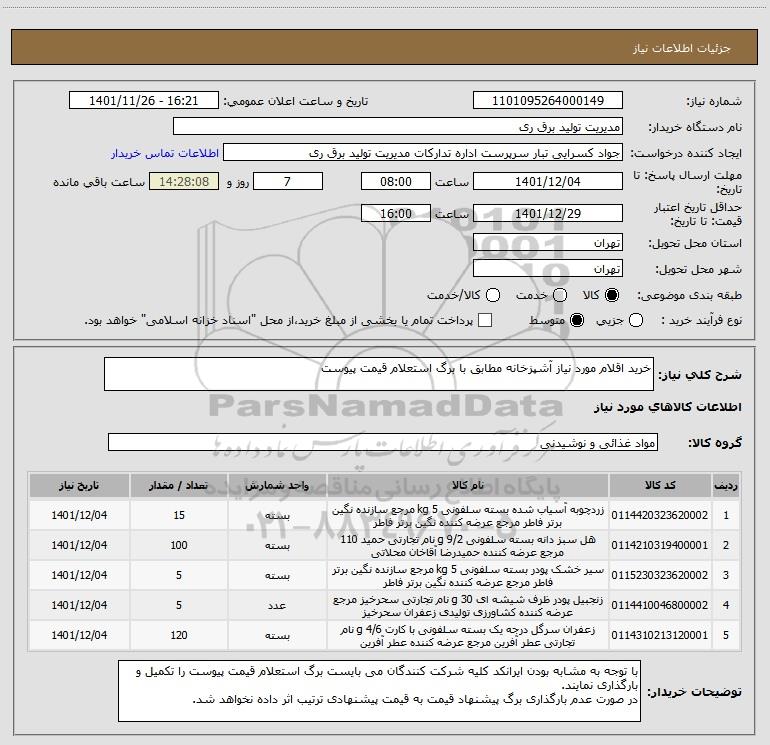Click the تعداد / مقدار column header

click(x=179, y=486)
